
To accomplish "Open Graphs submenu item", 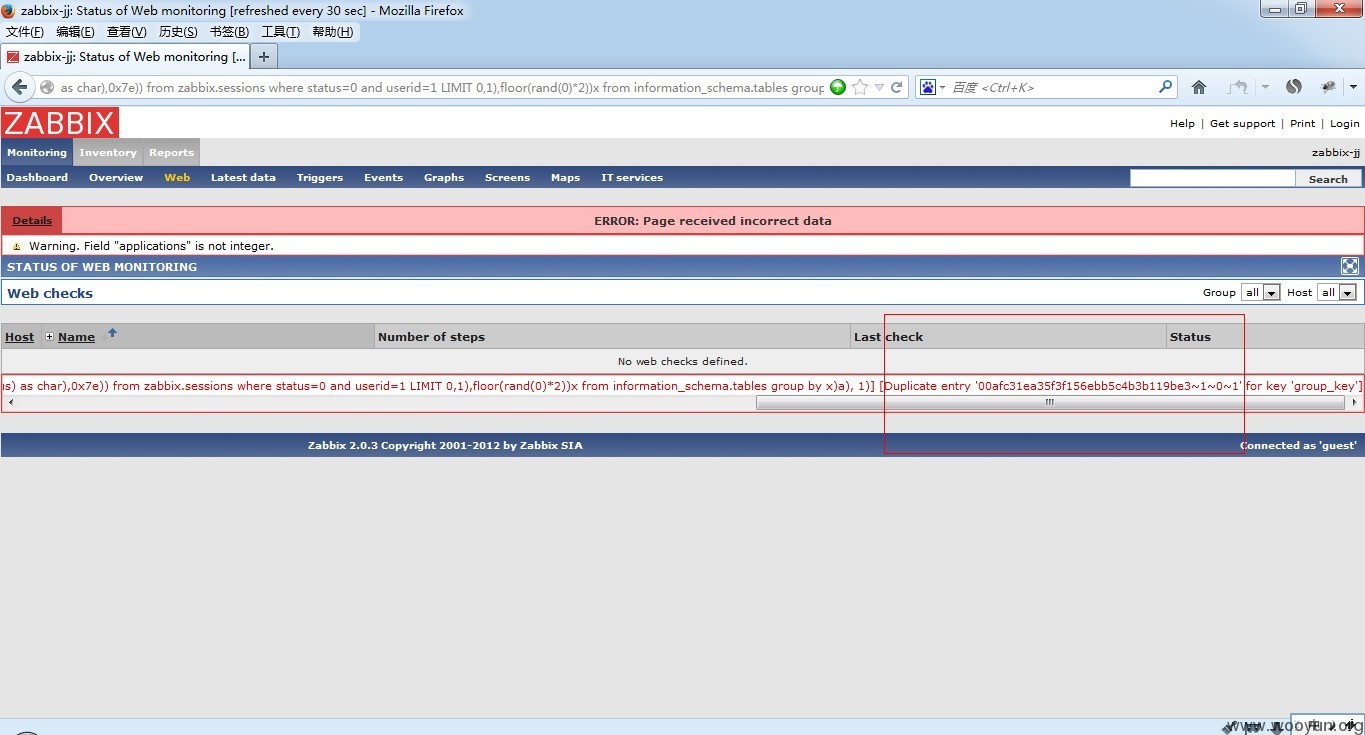I will 444,178.
